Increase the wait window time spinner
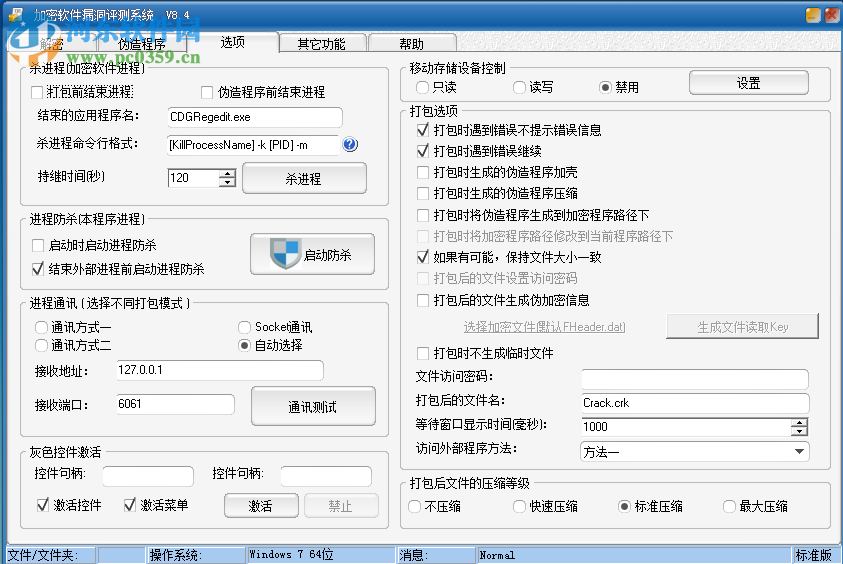843x564 pixels. pos(799,423)
